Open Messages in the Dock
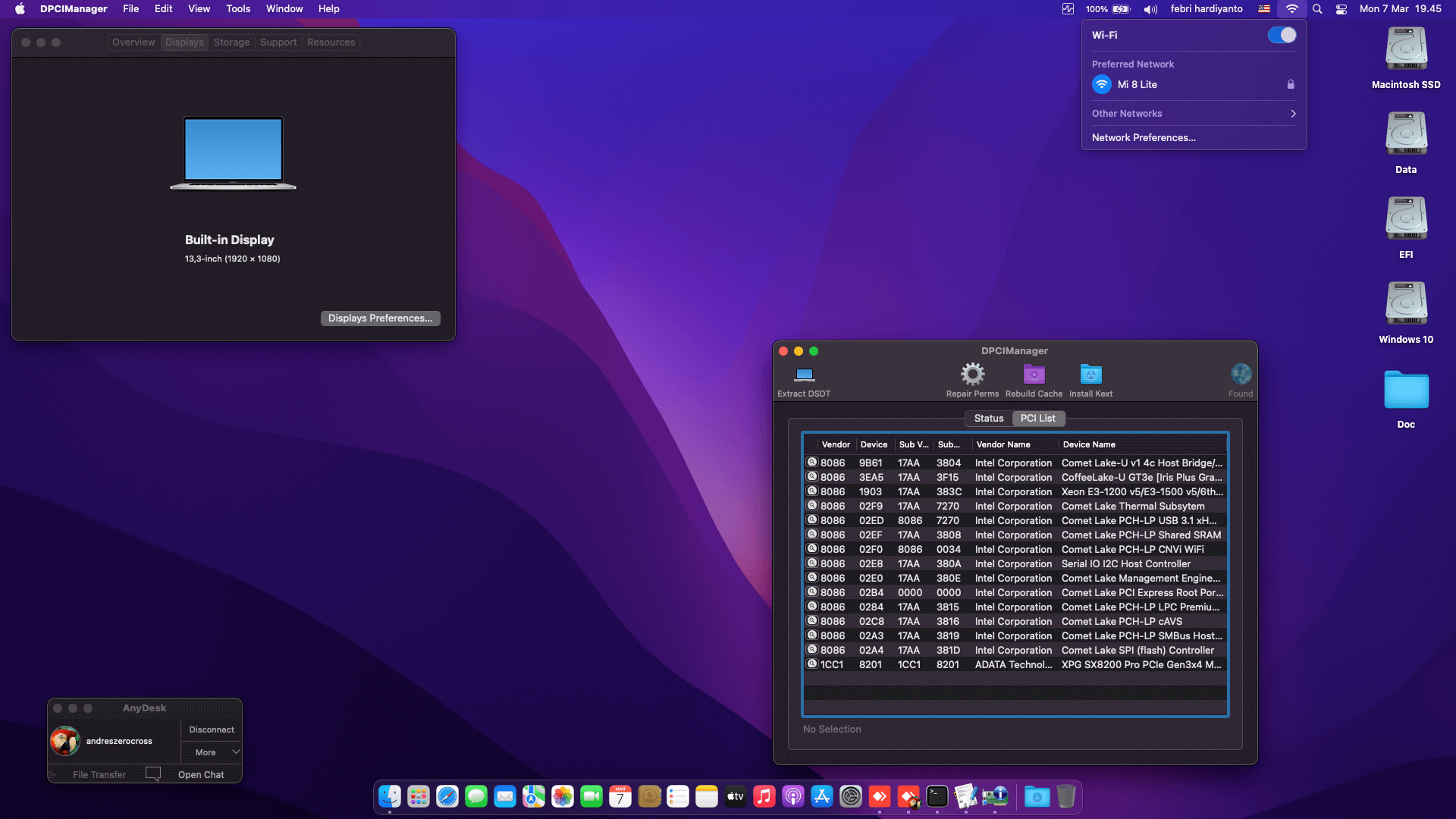This screenshot has height=819, width=1456. 476,796
